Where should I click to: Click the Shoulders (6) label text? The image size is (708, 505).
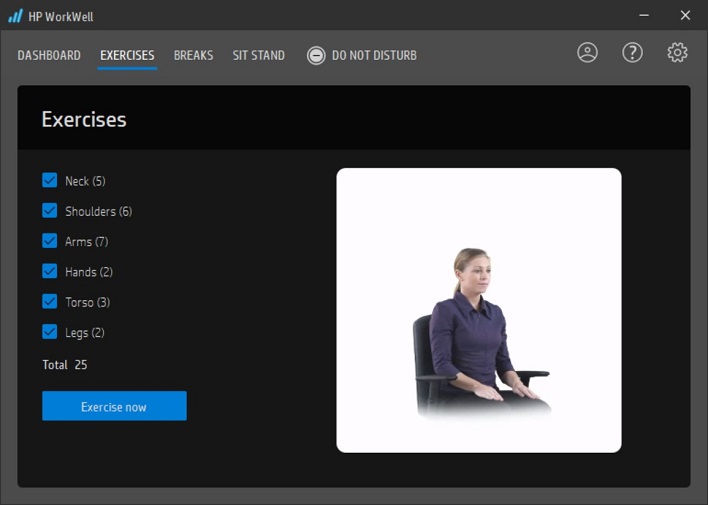point(98,211)
